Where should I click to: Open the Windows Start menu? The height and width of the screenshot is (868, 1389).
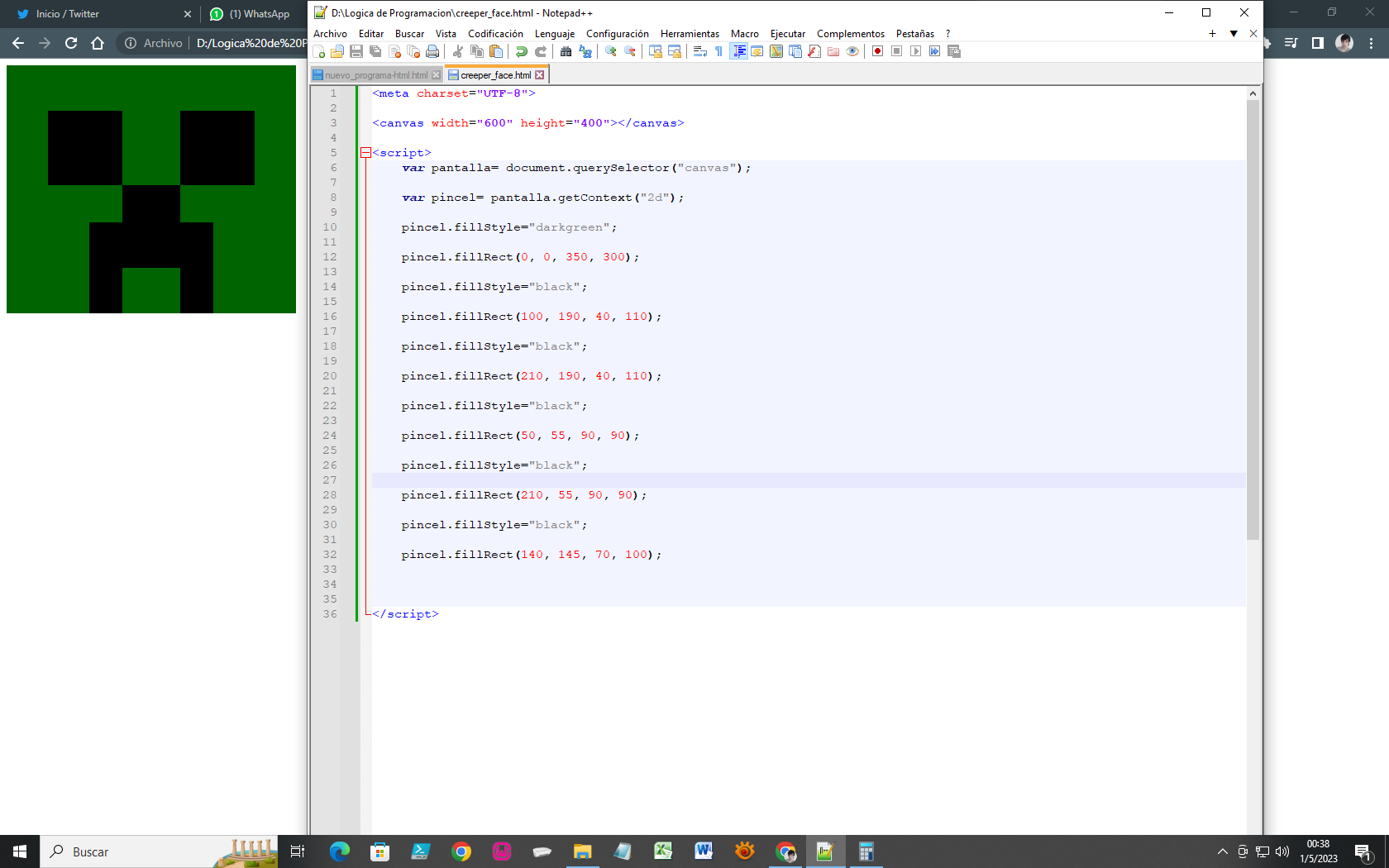(20, 851)
